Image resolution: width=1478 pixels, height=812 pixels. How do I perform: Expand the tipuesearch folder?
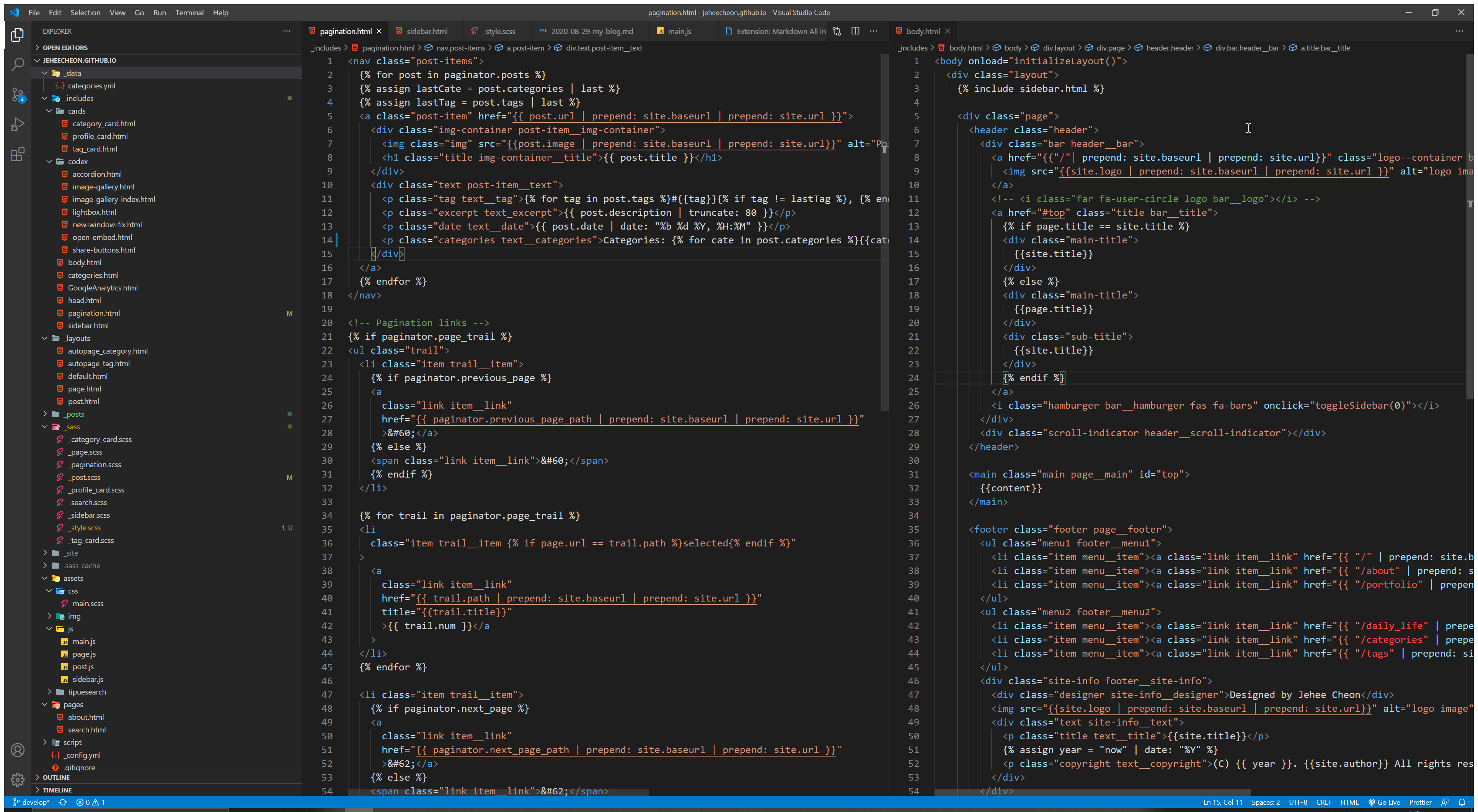point(49,691)
